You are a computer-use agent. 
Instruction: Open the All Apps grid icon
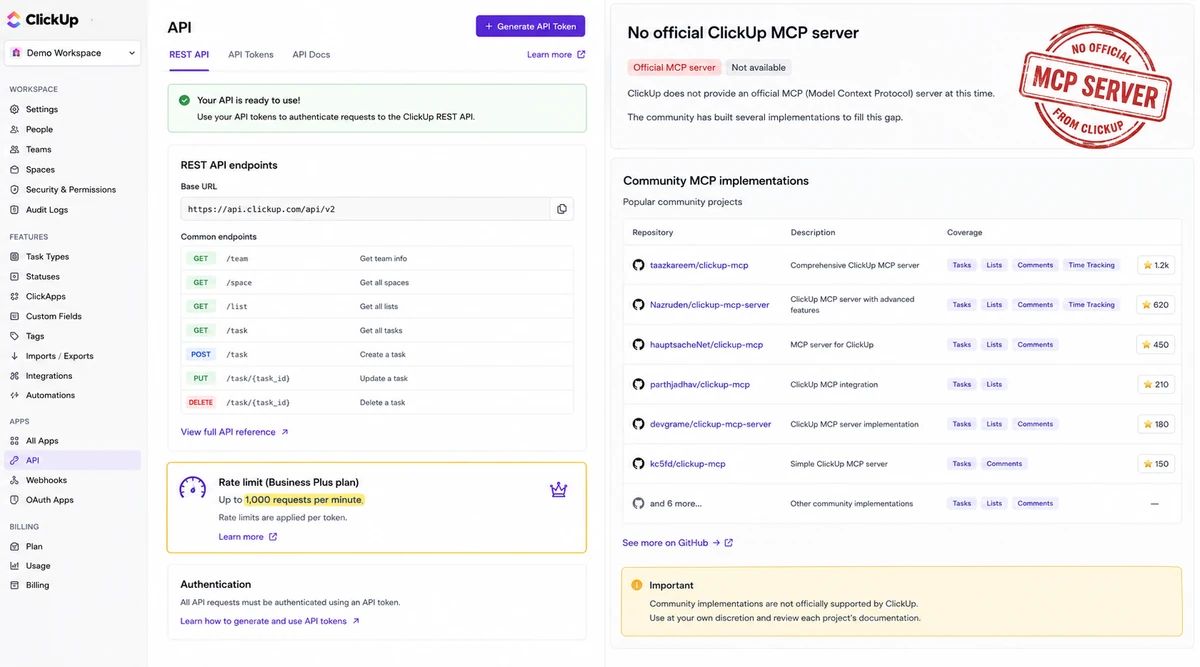pyautogui.click(x=15, y=441)
